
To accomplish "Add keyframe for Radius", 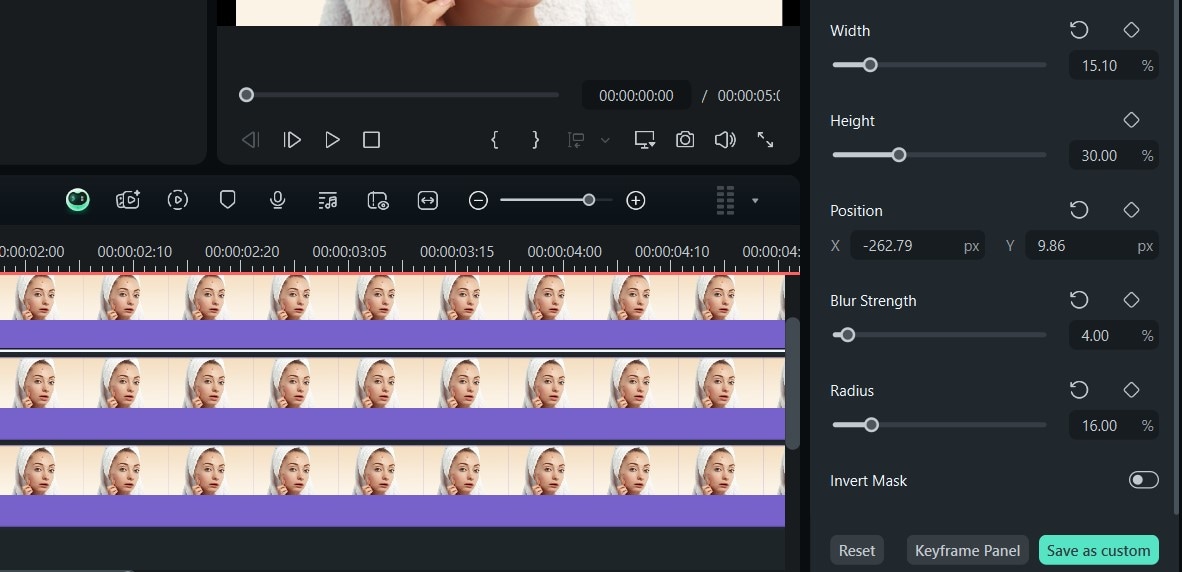I will point(1131,390).
